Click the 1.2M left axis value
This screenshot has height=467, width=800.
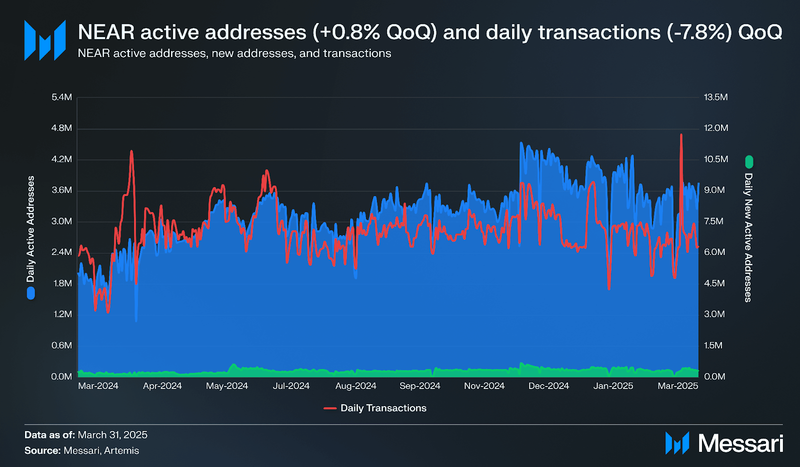(x=62, y=314)
